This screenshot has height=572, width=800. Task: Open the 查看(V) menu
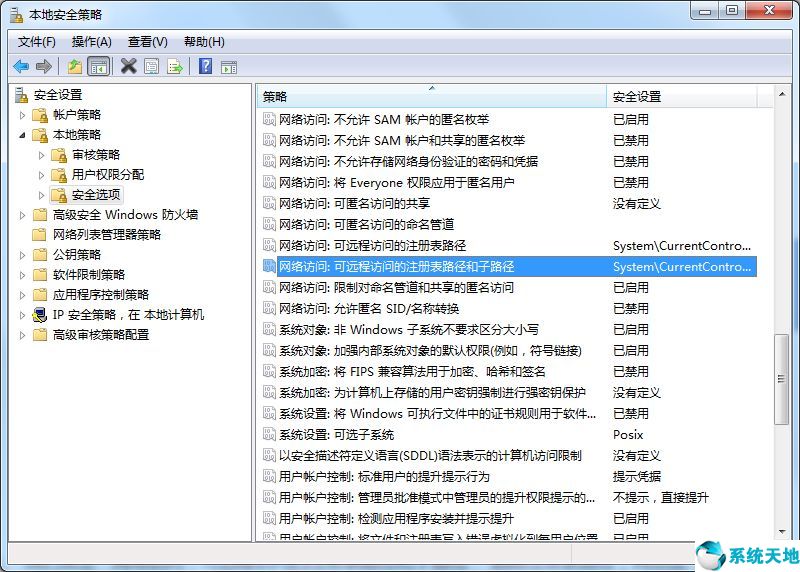coord(147,42)
